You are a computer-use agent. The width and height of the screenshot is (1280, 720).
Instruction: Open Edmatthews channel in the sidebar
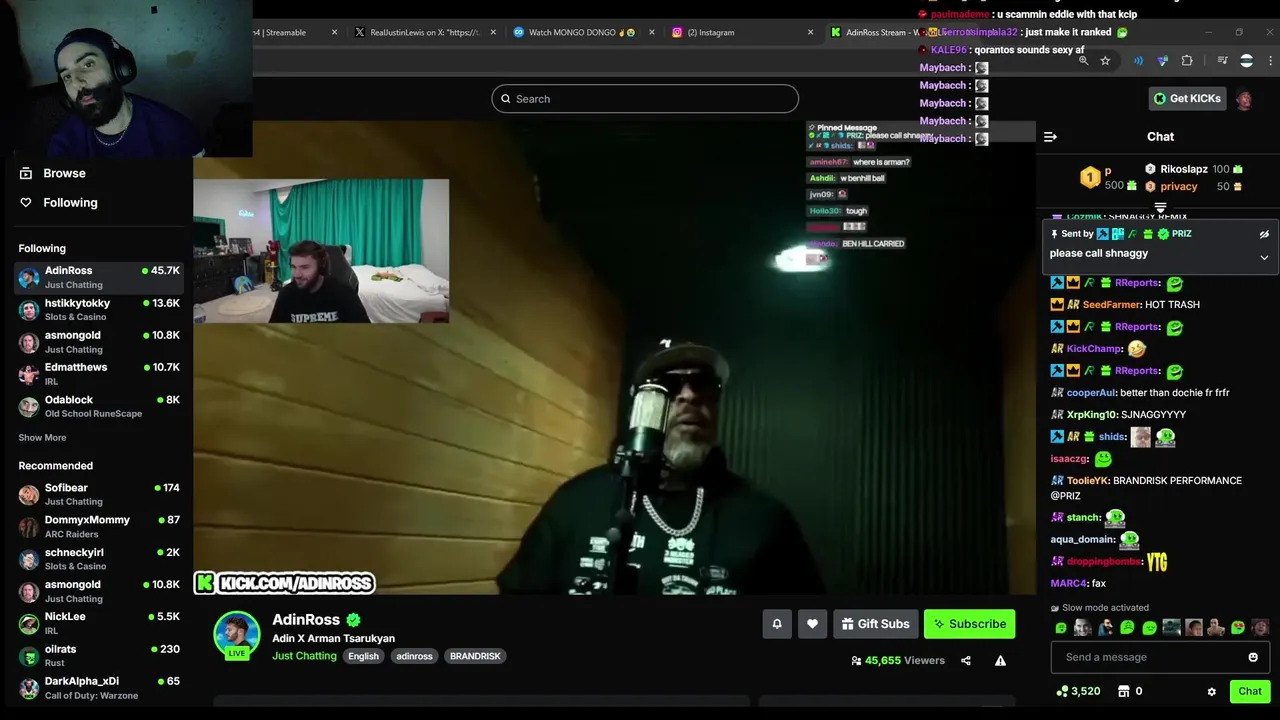click(x=99, y=373)
